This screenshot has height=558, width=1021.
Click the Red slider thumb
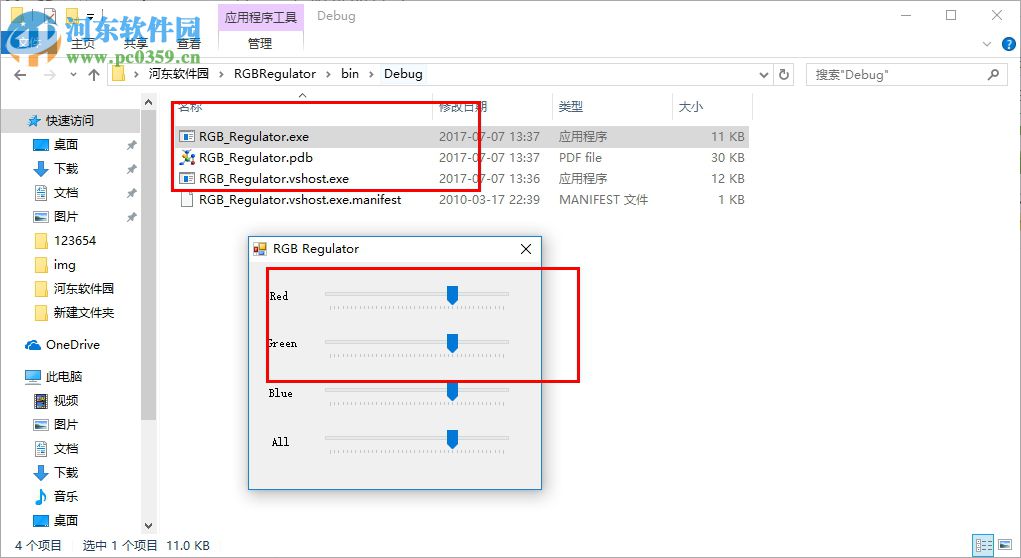(x=452, y=295)
